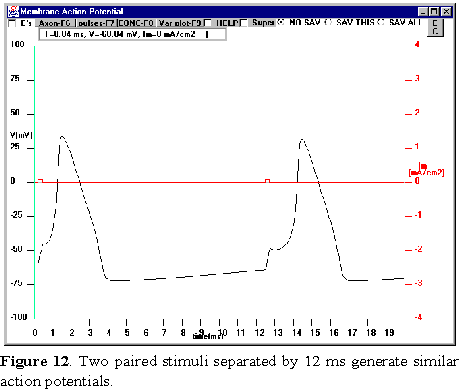Click the first stimulus pulse on red trace
The height and width of the screenshot is (392, 460).
[x=40, y=181]
